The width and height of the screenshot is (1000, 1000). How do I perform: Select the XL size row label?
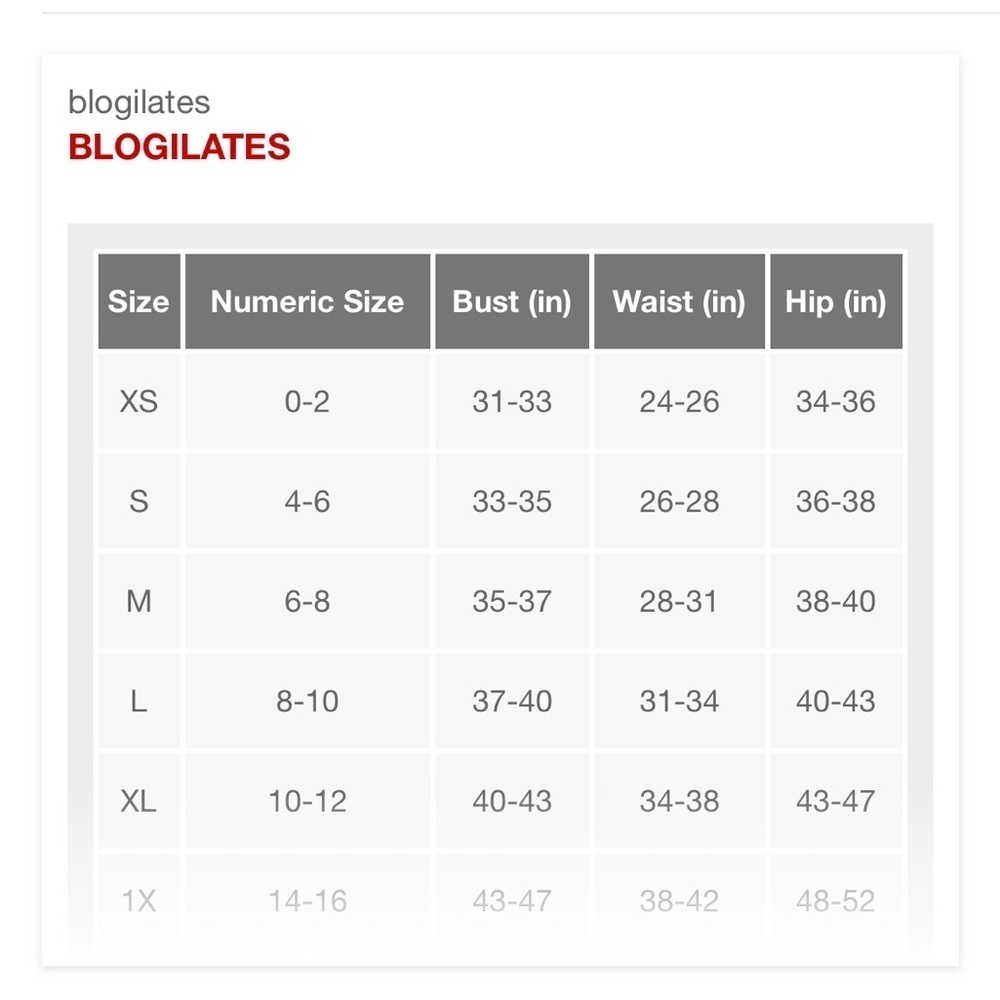pos(139,801)
